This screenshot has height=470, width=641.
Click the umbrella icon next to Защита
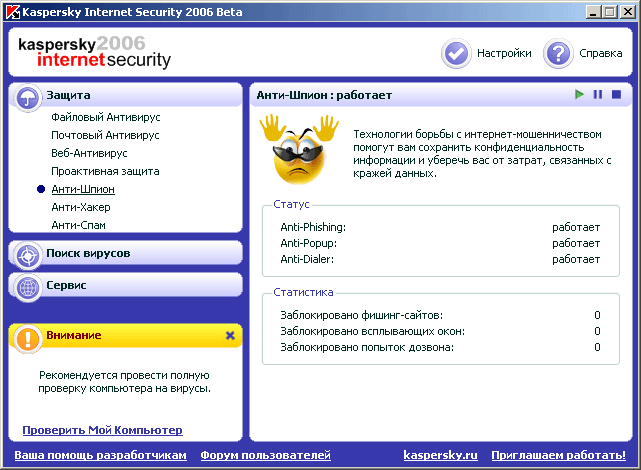tap(27, 98)
